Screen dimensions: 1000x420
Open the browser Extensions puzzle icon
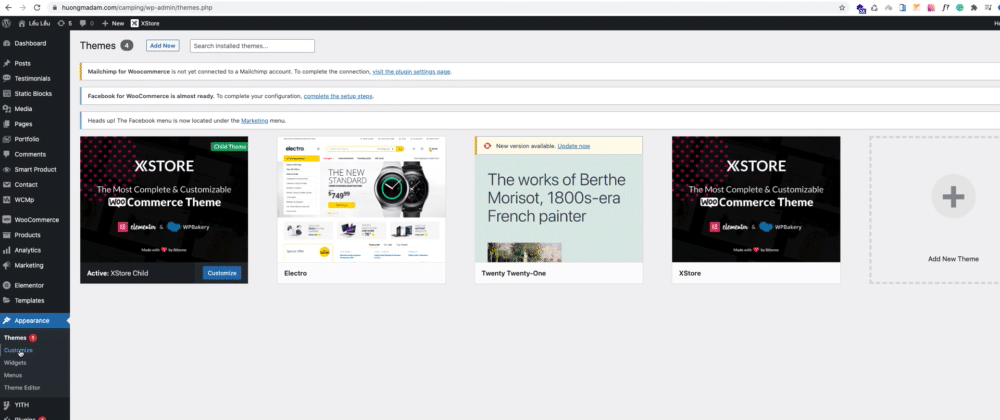(x=973, y=8)
